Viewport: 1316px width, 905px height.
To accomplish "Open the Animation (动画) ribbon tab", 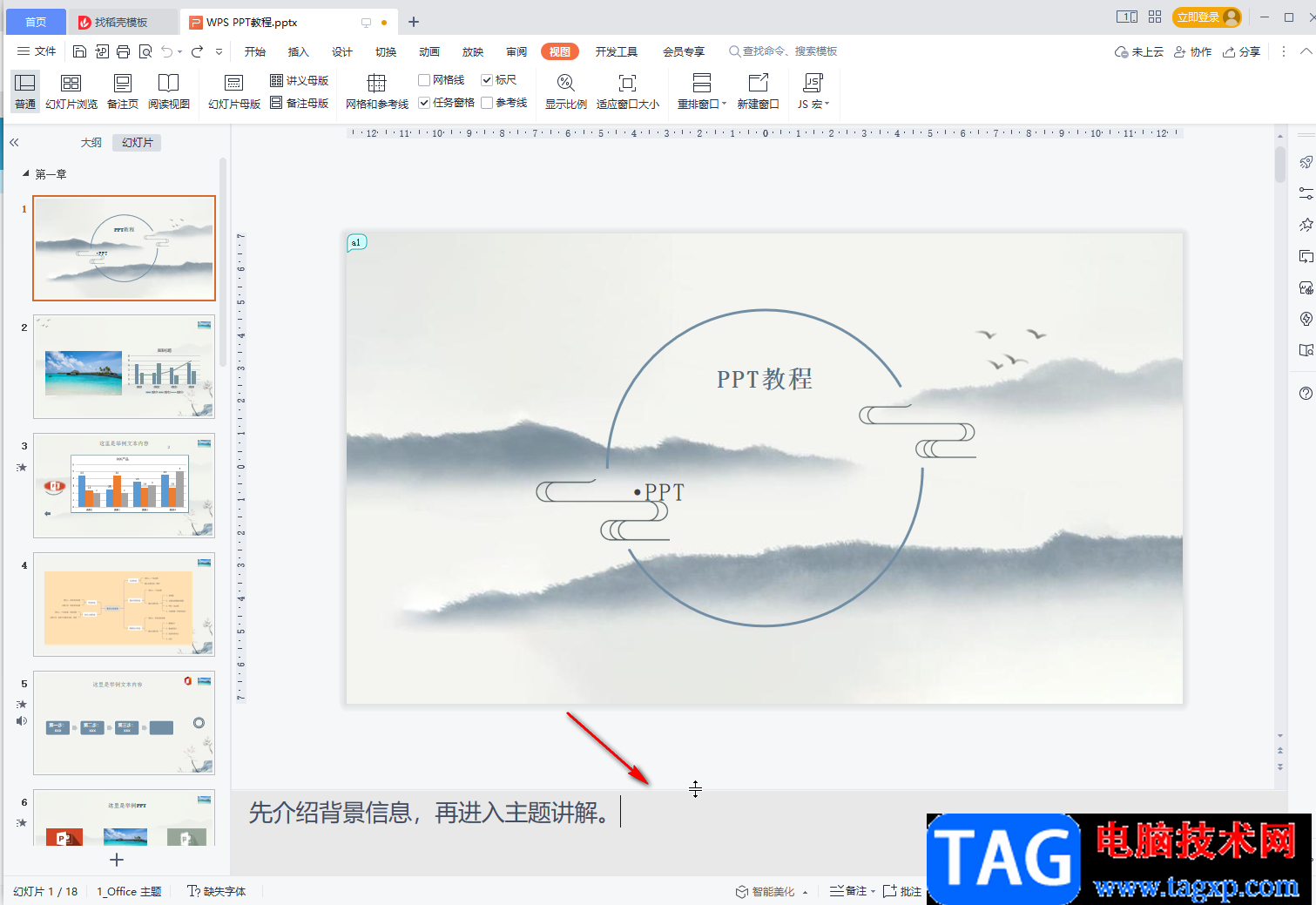I will point(429,51).
